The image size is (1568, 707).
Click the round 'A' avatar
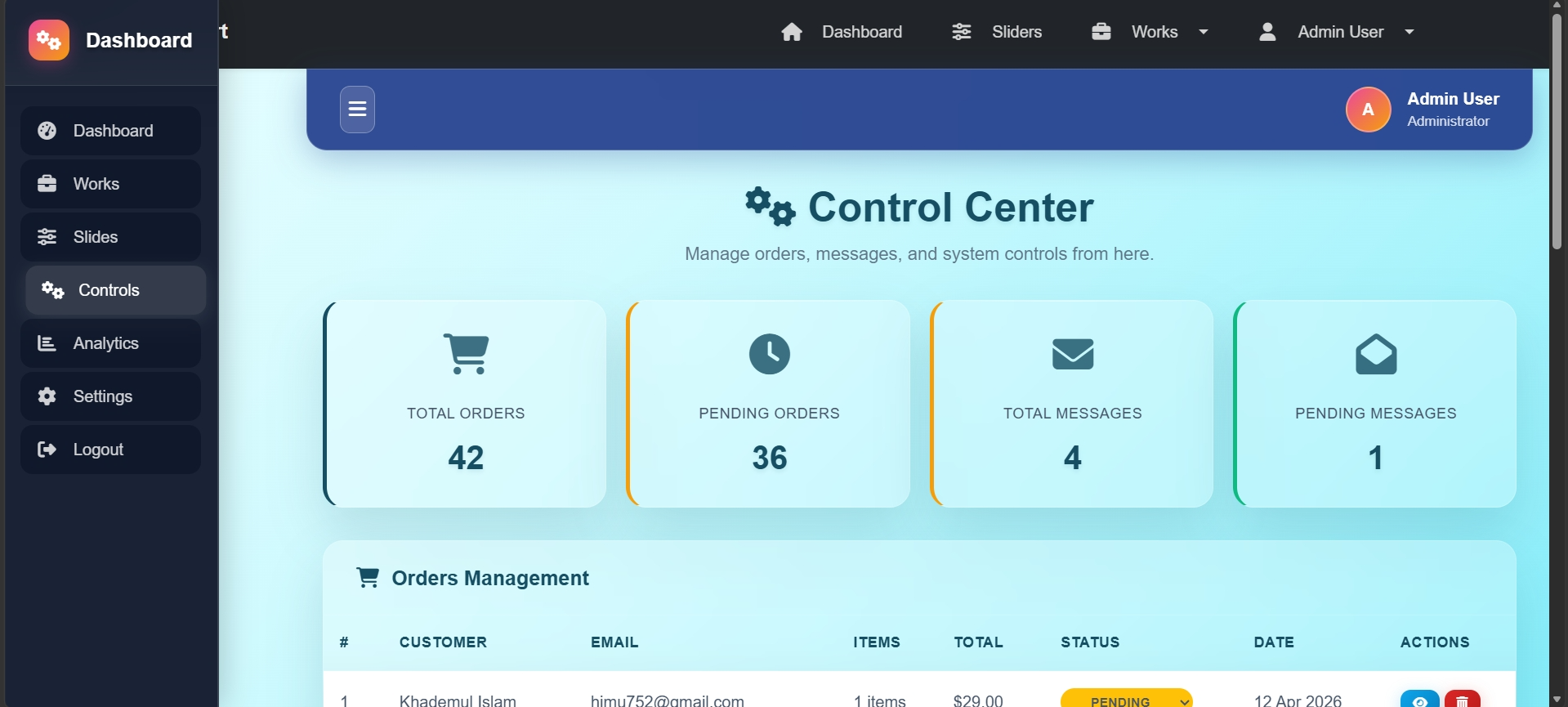[1369, 110]
